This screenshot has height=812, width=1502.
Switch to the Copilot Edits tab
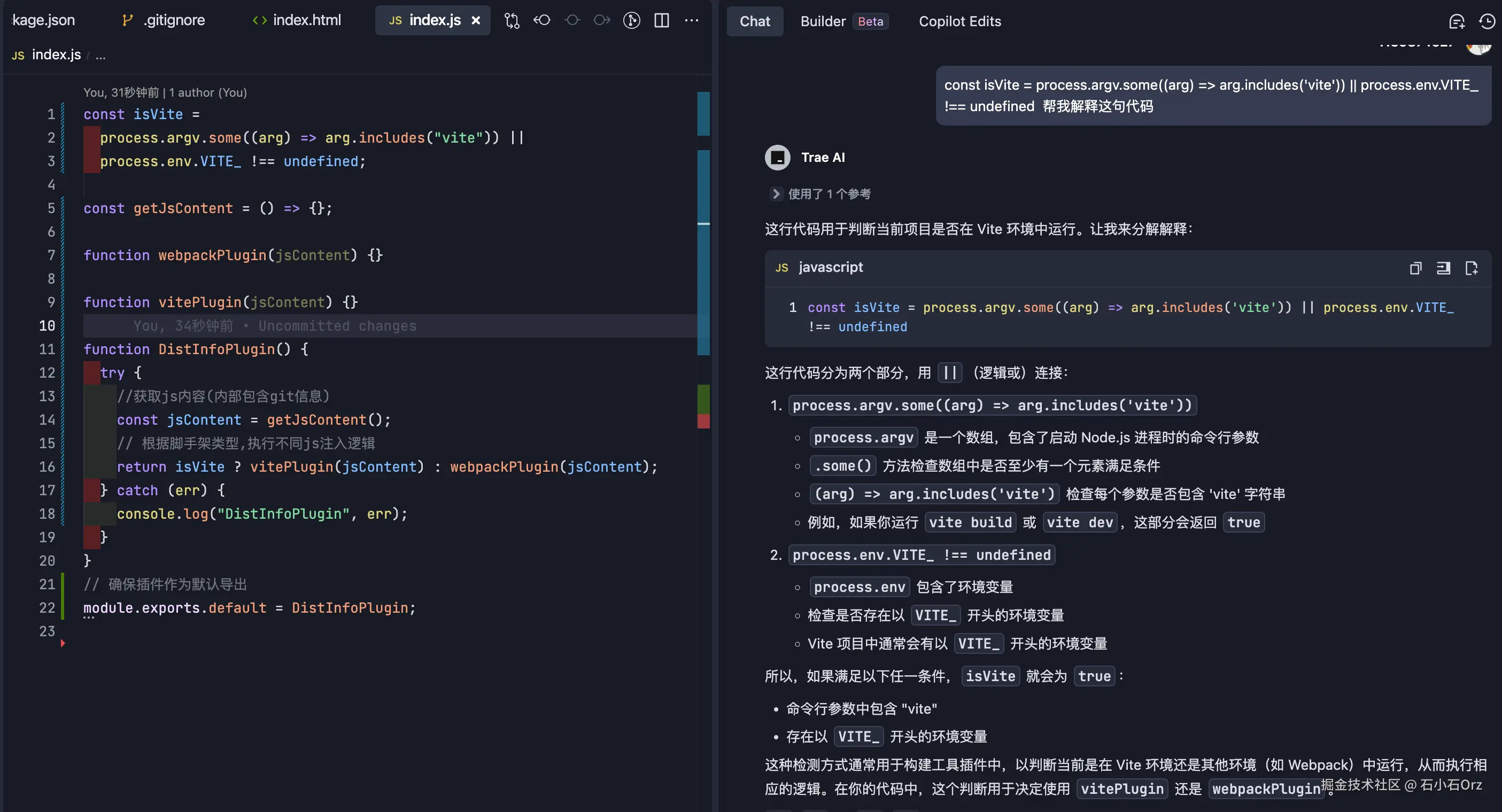click(x=959, y=21)
